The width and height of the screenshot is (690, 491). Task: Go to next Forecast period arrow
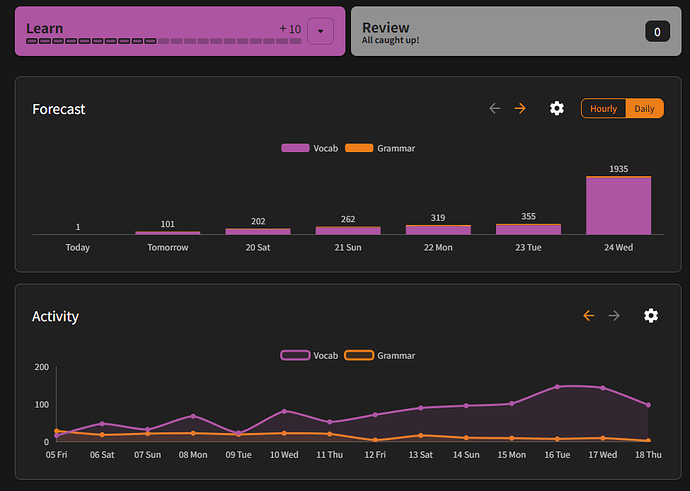coord(520,108)
